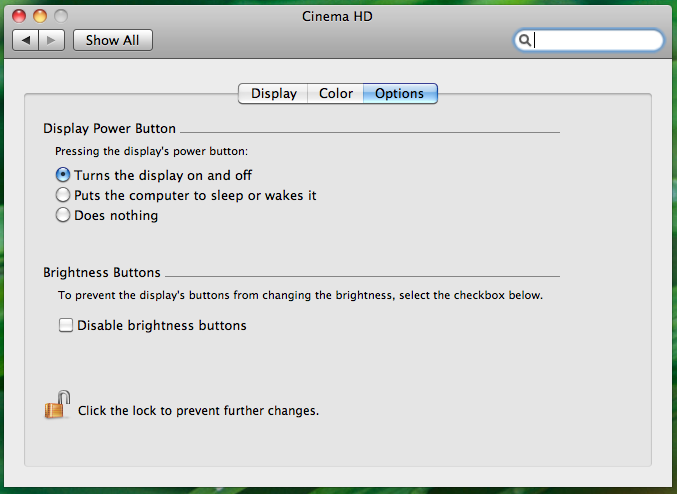The image size is (677, 494).
Task: Click the "Brightness Buttons" heading
Action: [101, 272]
